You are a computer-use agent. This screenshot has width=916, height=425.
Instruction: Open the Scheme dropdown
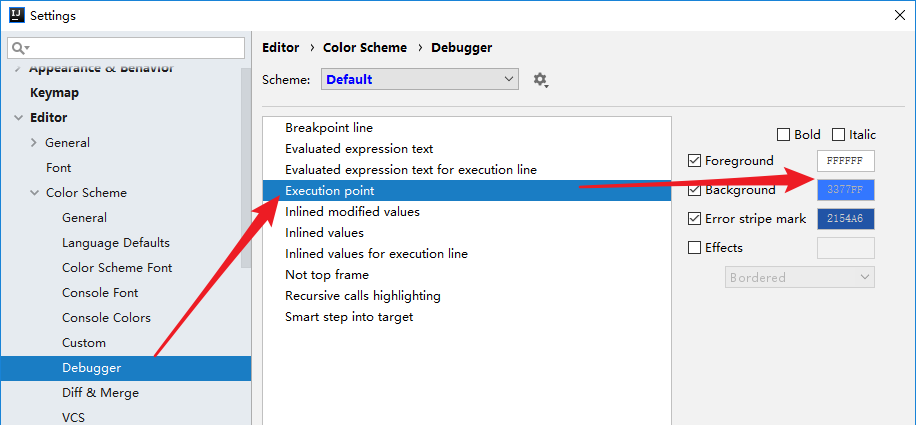419,79
